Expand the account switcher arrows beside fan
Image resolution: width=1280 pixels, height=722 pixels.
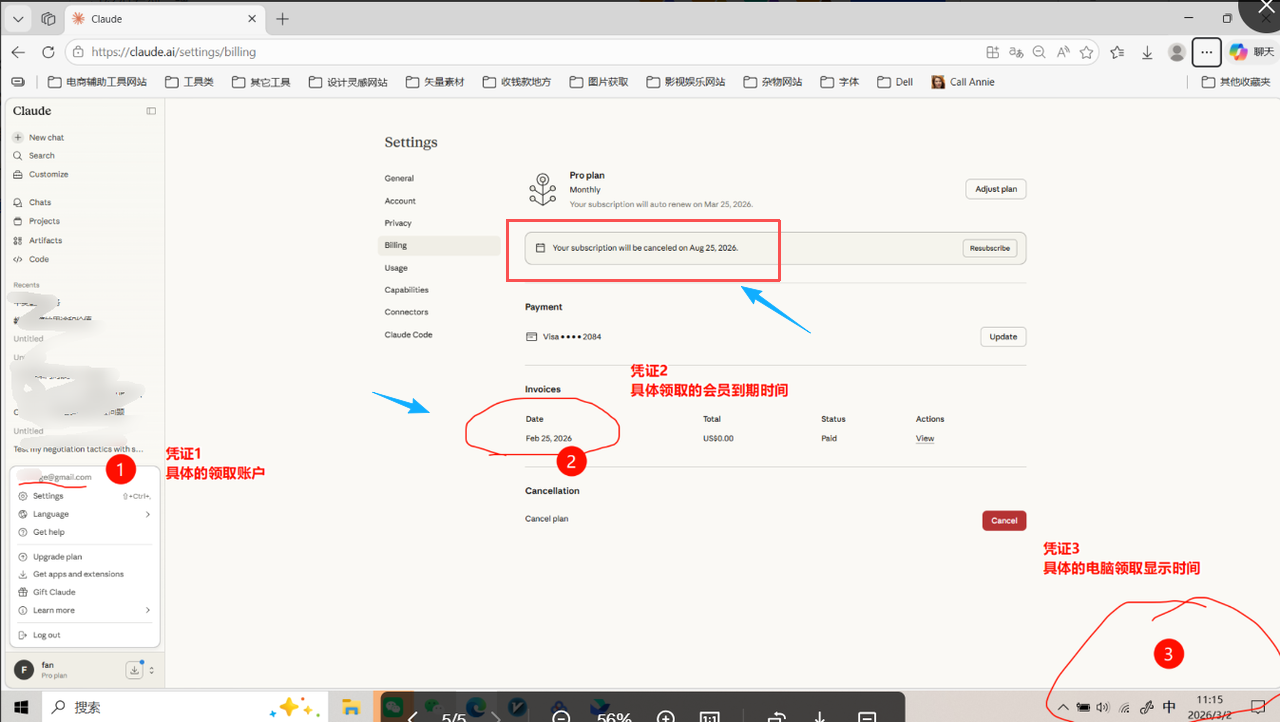click(151, 670)
